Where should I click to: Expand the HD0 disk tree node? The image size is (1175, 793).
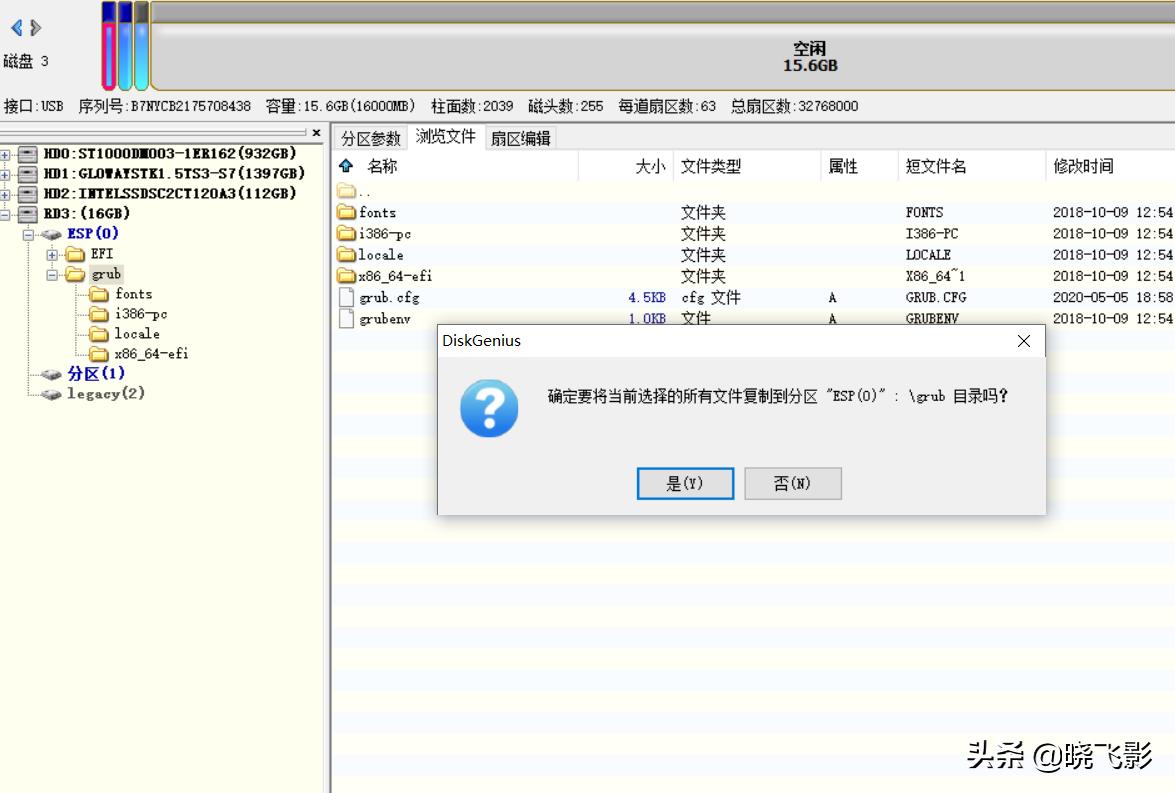[x=6, y=154]
